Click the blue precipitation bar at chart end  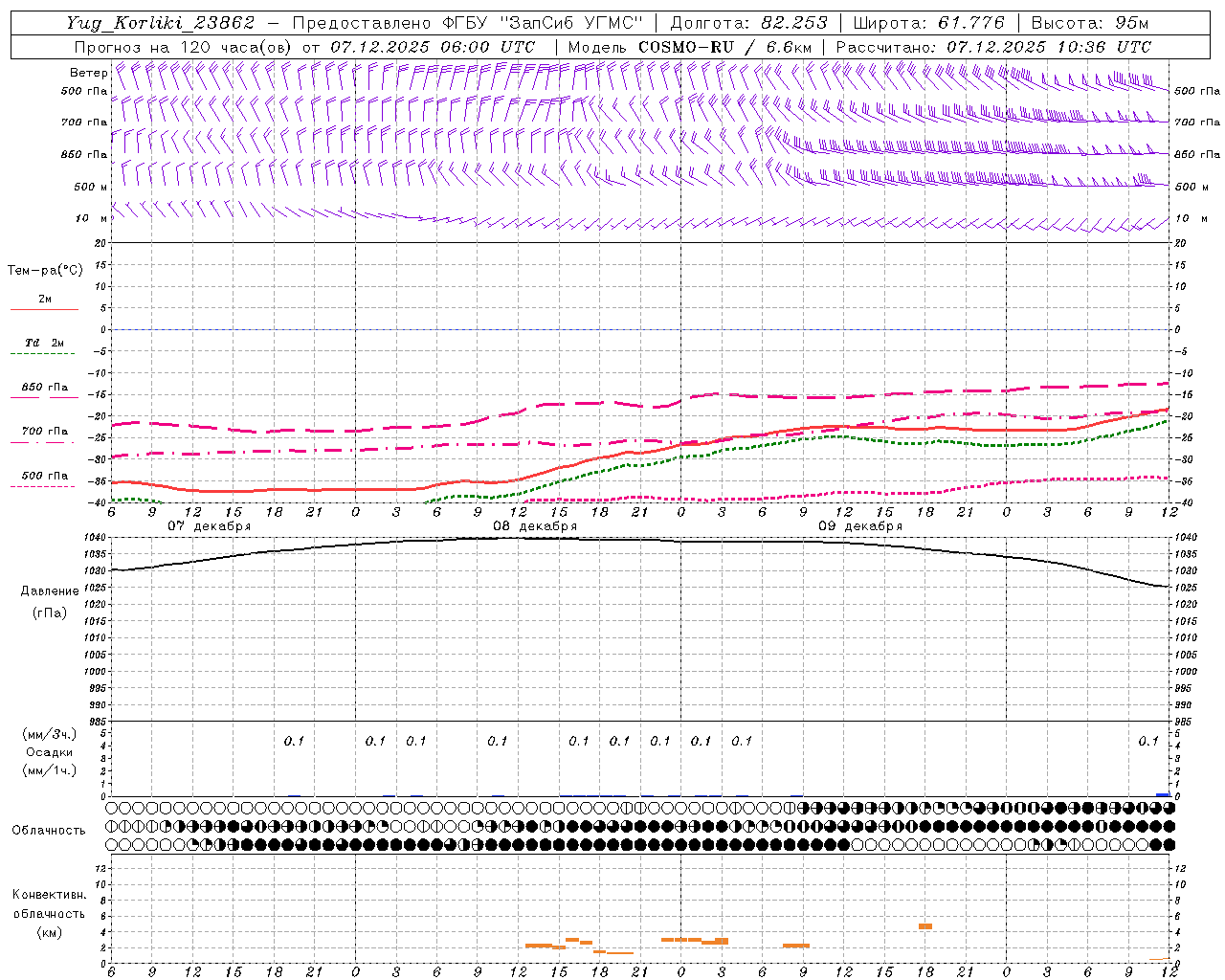tap(1163, 794)
